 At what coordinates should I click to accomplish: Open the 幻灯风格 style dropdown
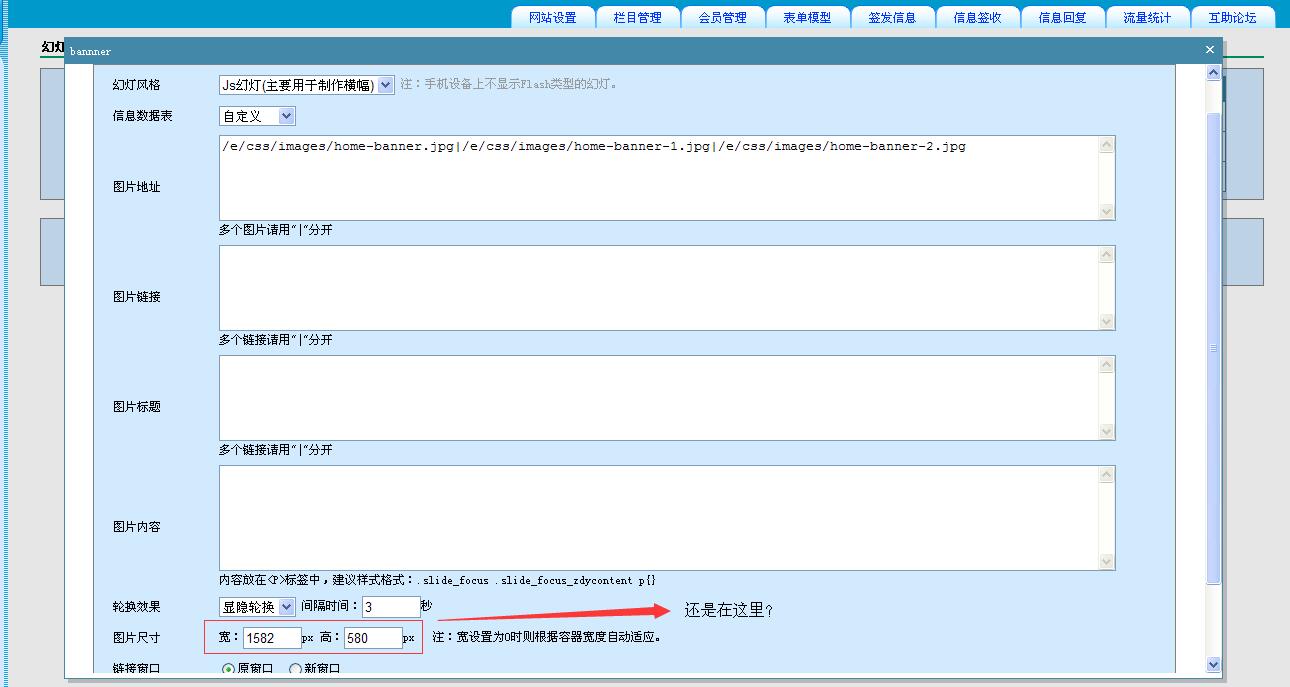307,85
